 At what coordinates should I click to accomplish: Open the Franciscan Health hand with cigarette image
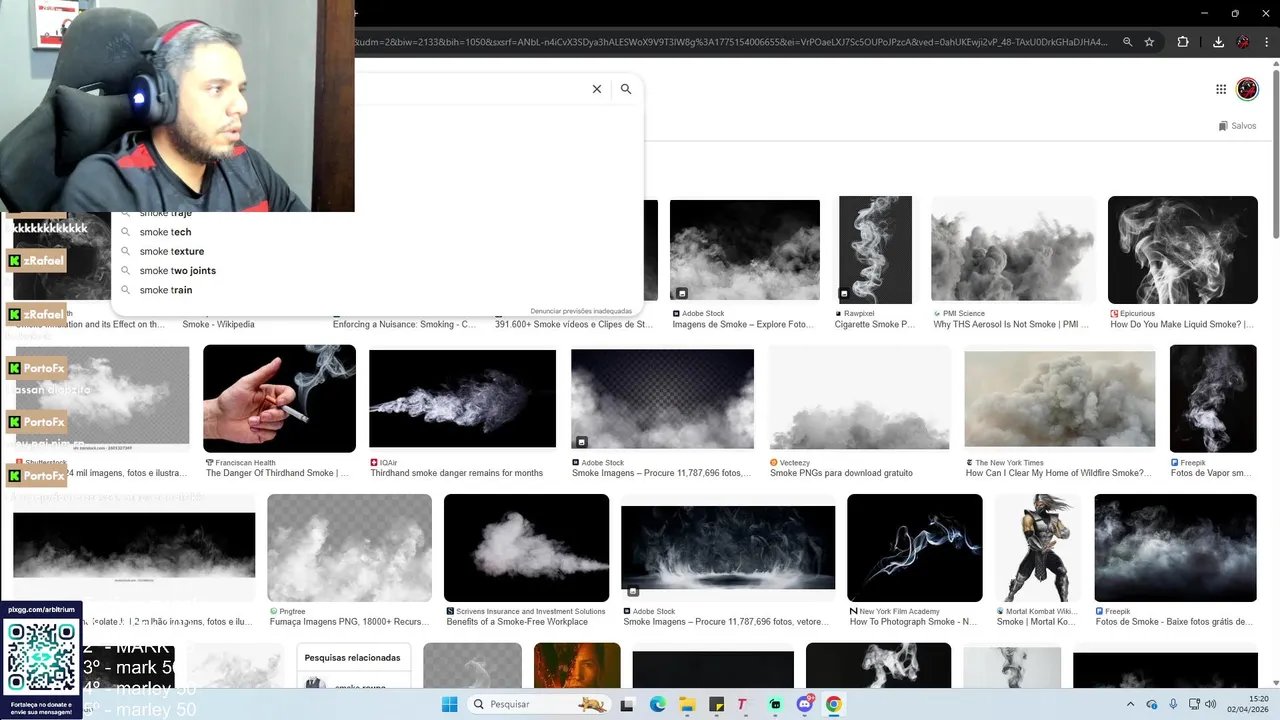click(279, 398)
